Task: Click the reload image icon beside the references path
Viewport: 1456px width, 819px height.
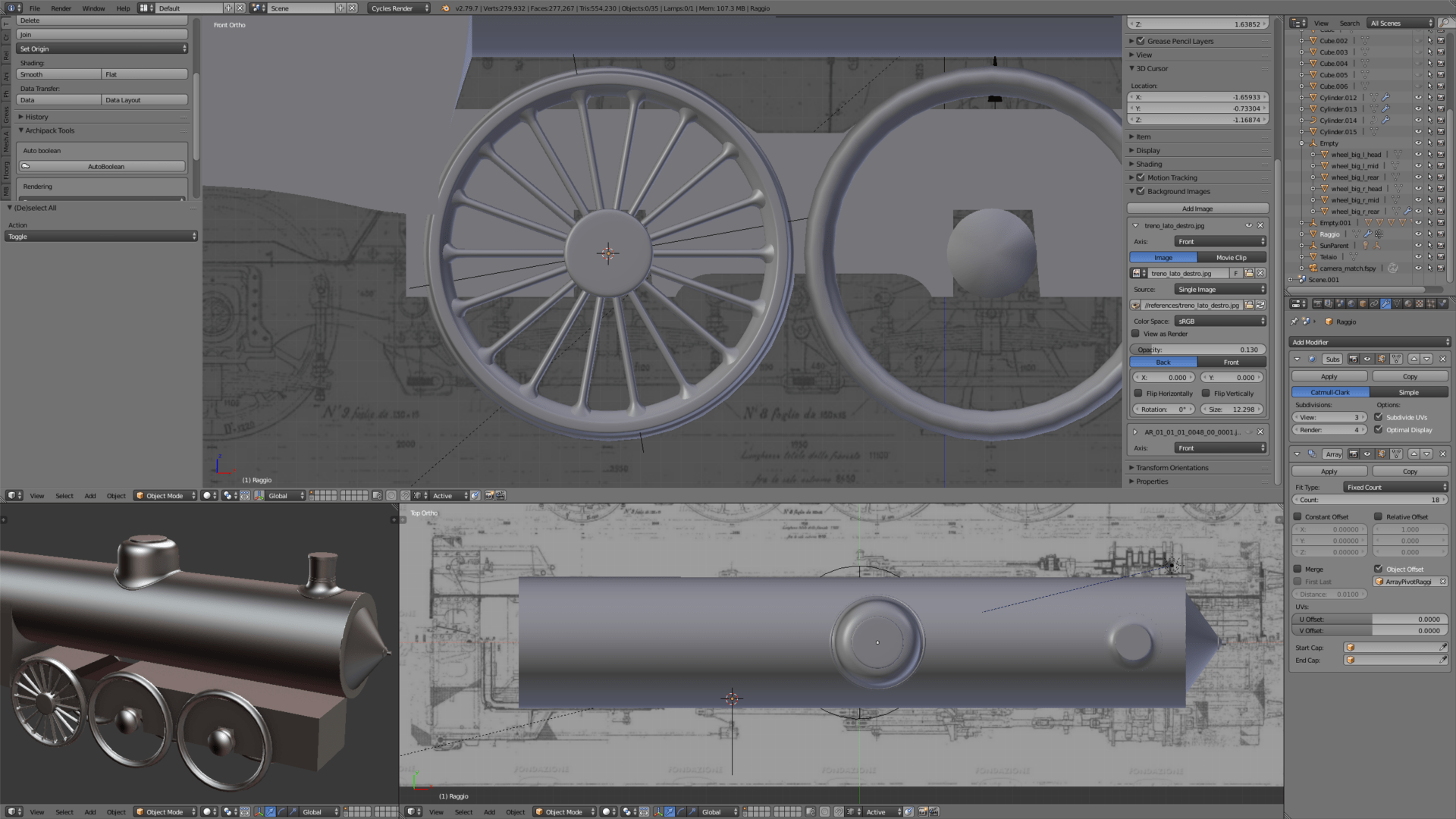Action: [x=1260, y=305]
